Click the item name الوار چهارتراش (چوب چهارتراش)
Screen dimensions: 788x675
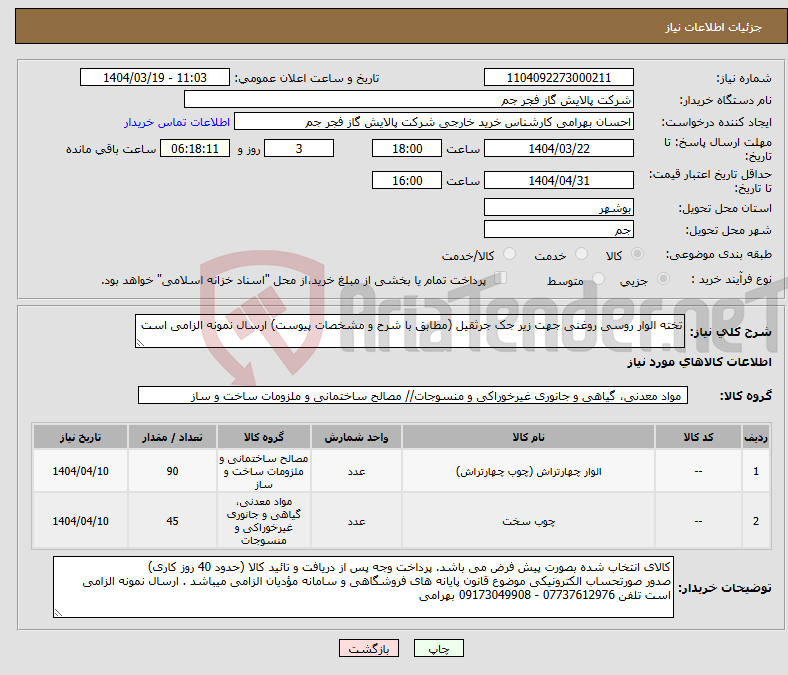click(x=528, y=471)
